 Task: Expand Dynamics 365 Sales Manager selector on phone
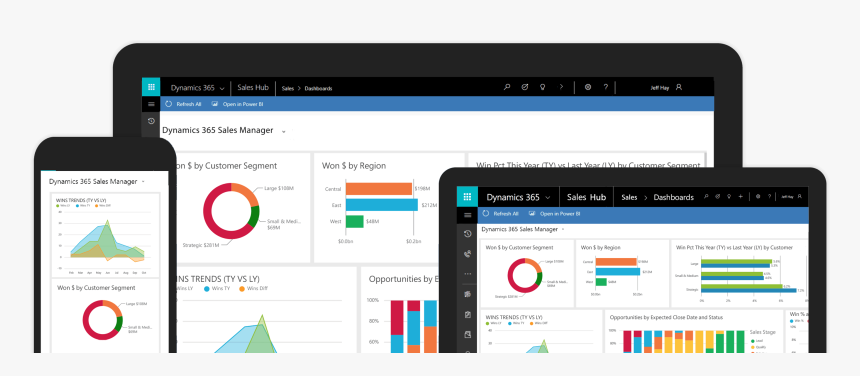(143, 181)
